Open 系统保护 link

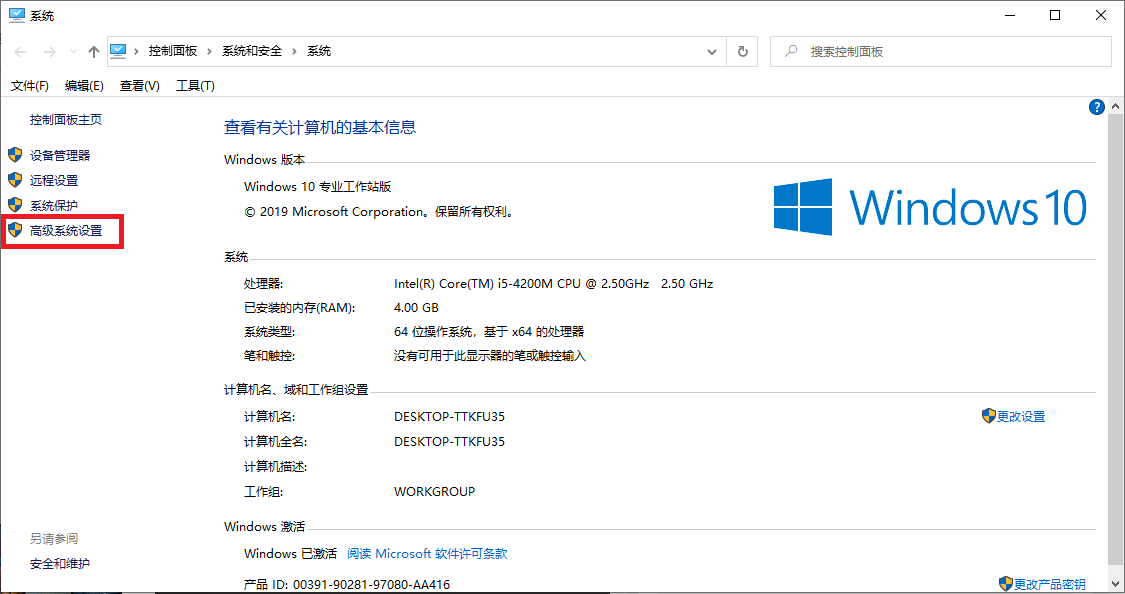pos(54,205)
